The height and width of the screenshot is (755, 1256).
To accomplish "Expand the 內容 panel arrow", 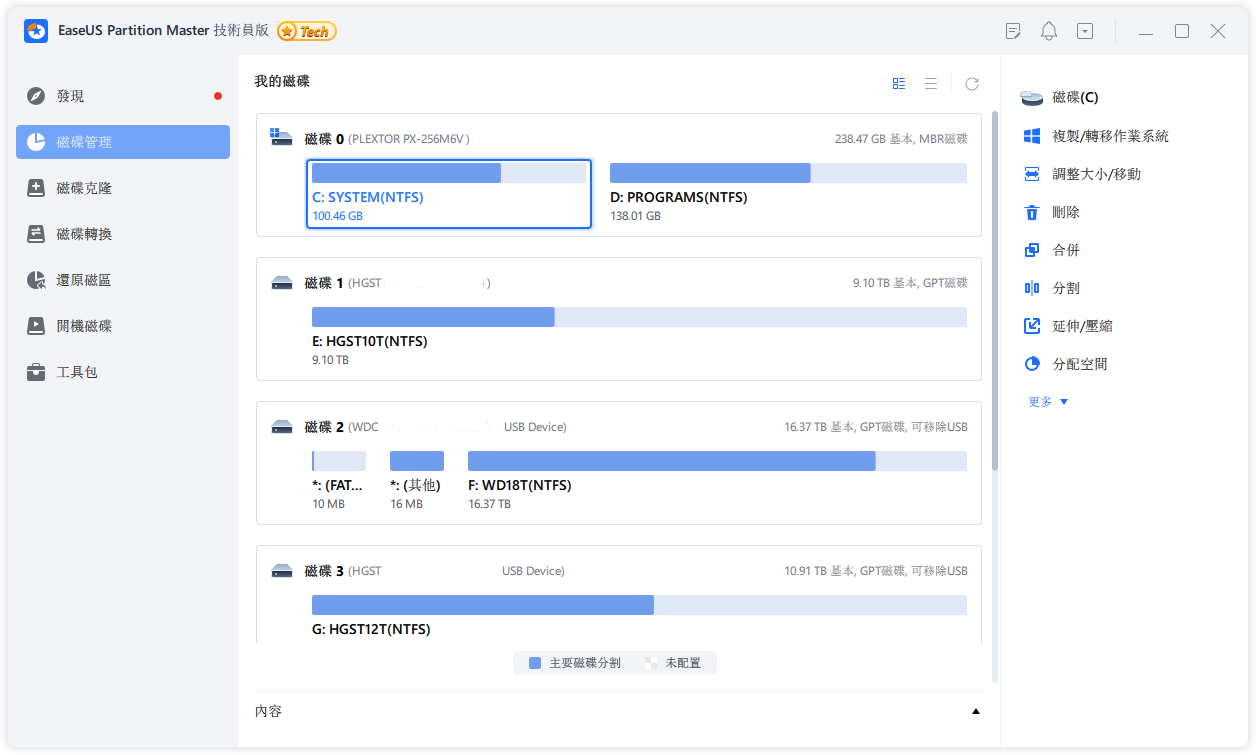I will click(975, 711).
